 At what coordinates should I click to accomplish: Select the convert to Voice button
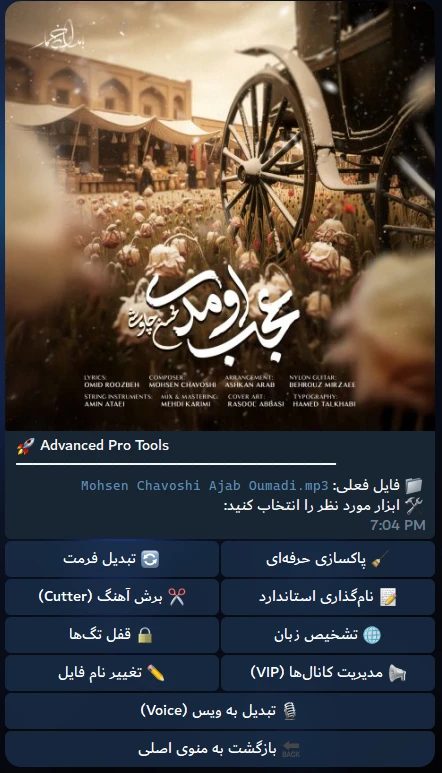[x=220, y=711]
